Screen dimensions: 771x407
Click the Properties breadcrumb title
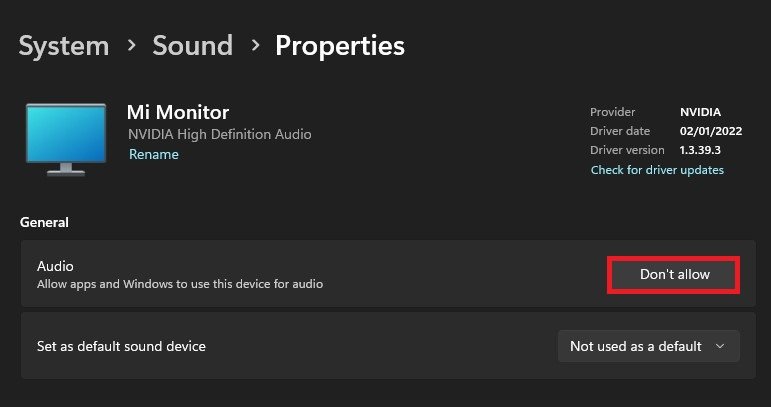[340, 46]
